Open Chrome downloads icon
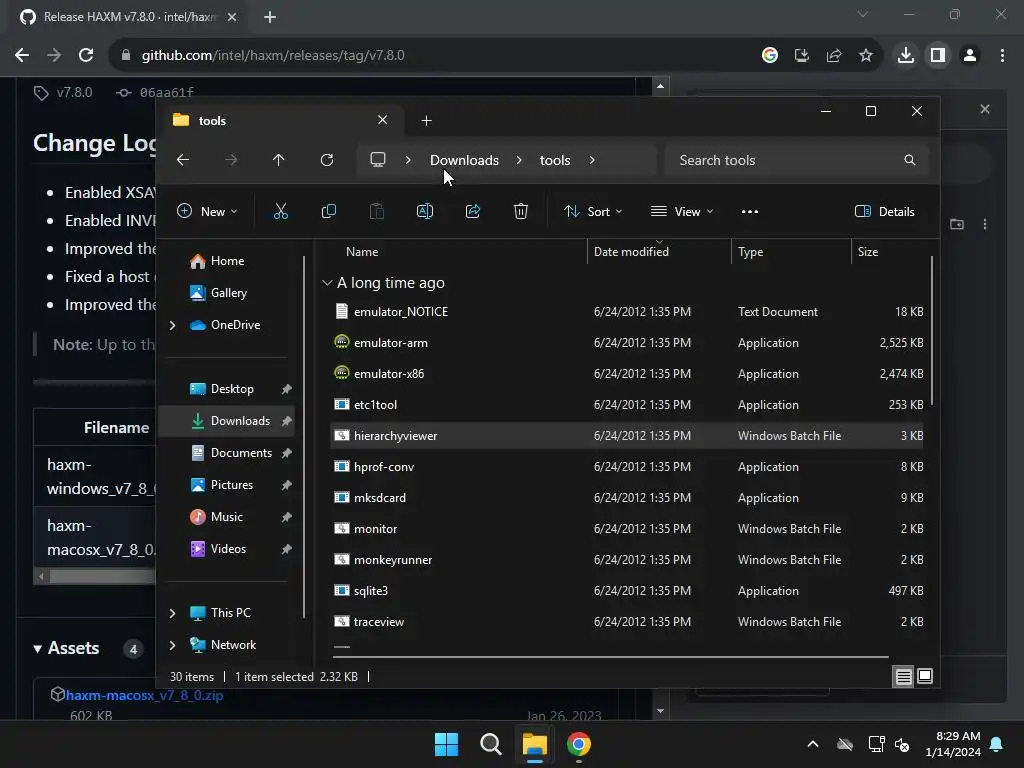Viewport: 1024px width, 768px height. click(x=906, y=56)
